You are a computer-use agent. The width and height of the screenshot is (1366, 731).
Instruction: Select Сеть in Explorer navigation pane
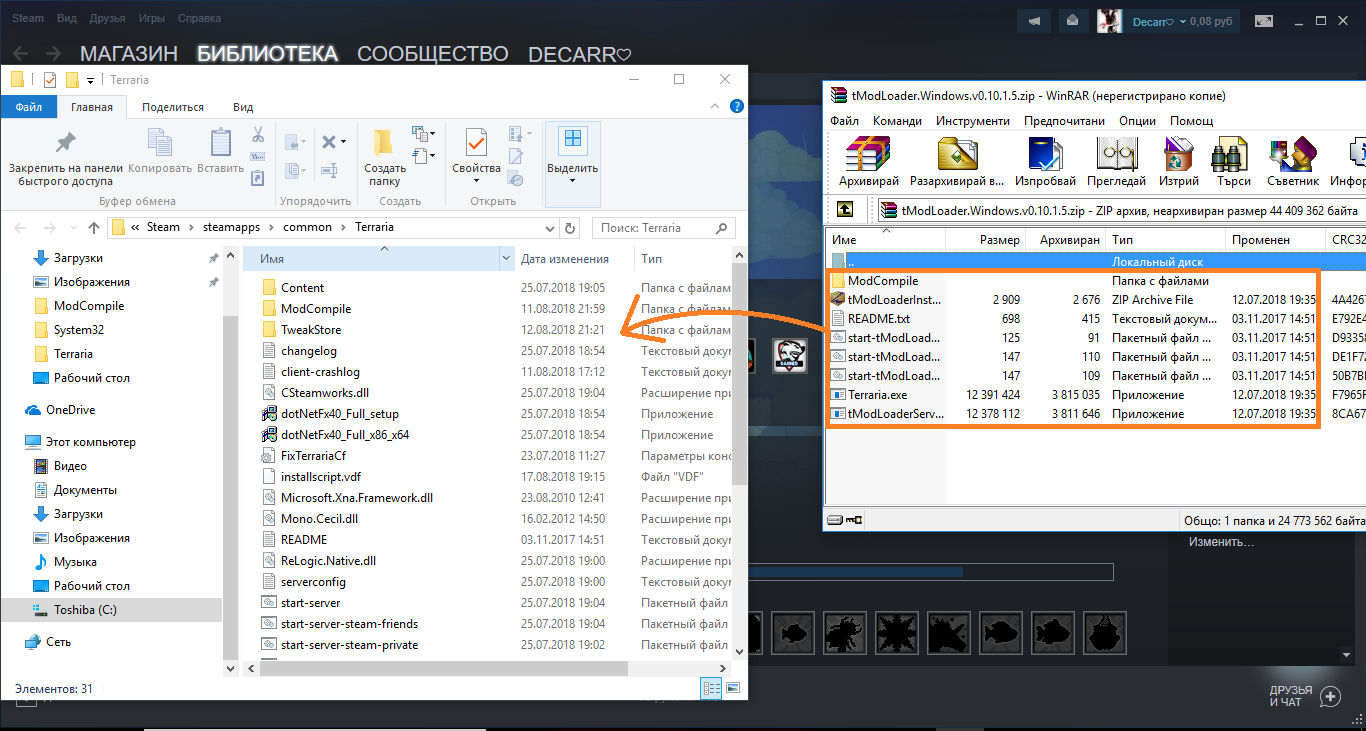[x=58, y=642]
